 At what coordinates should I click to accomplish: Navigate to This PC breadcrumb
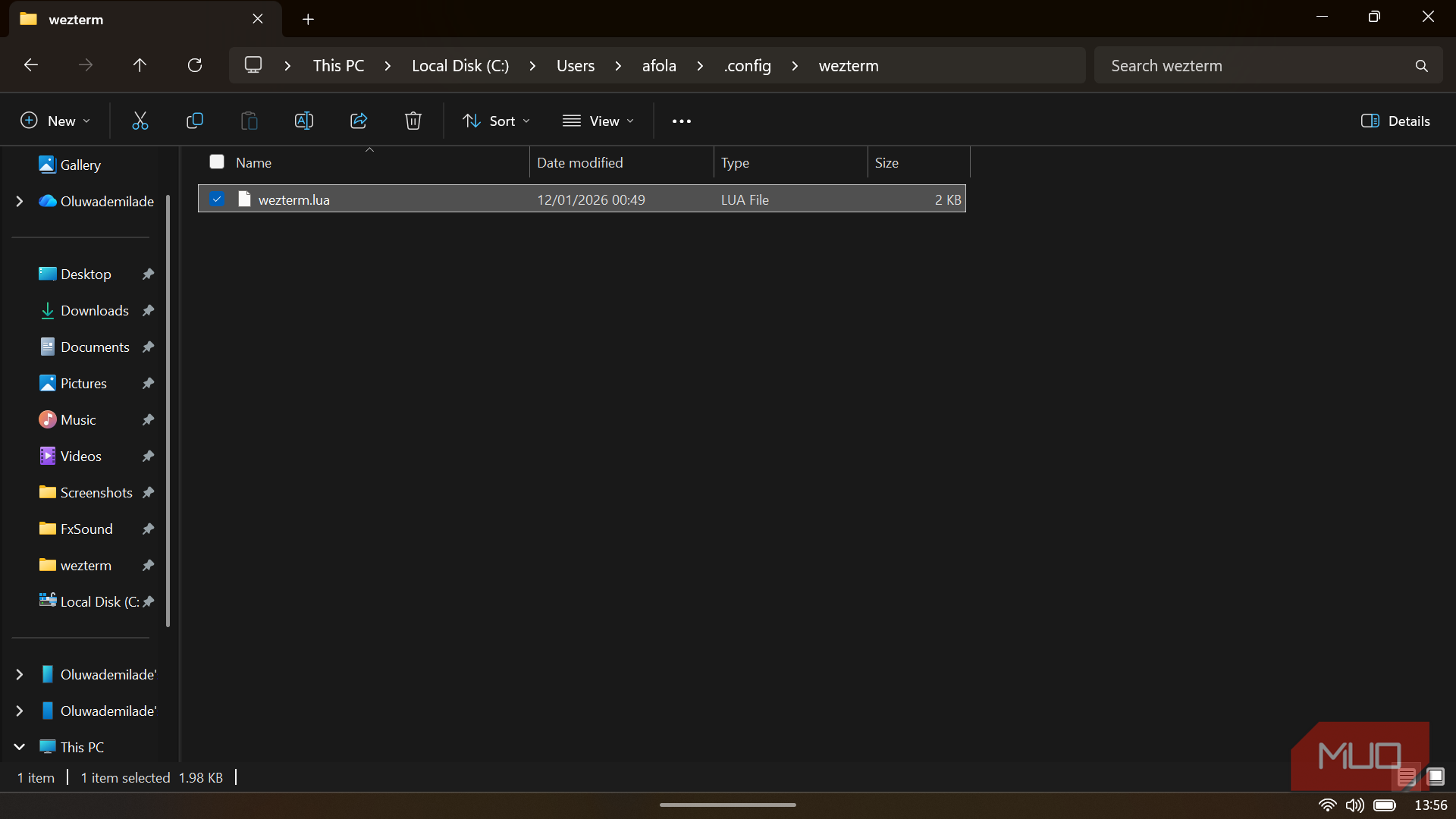(x=339, y=66)
